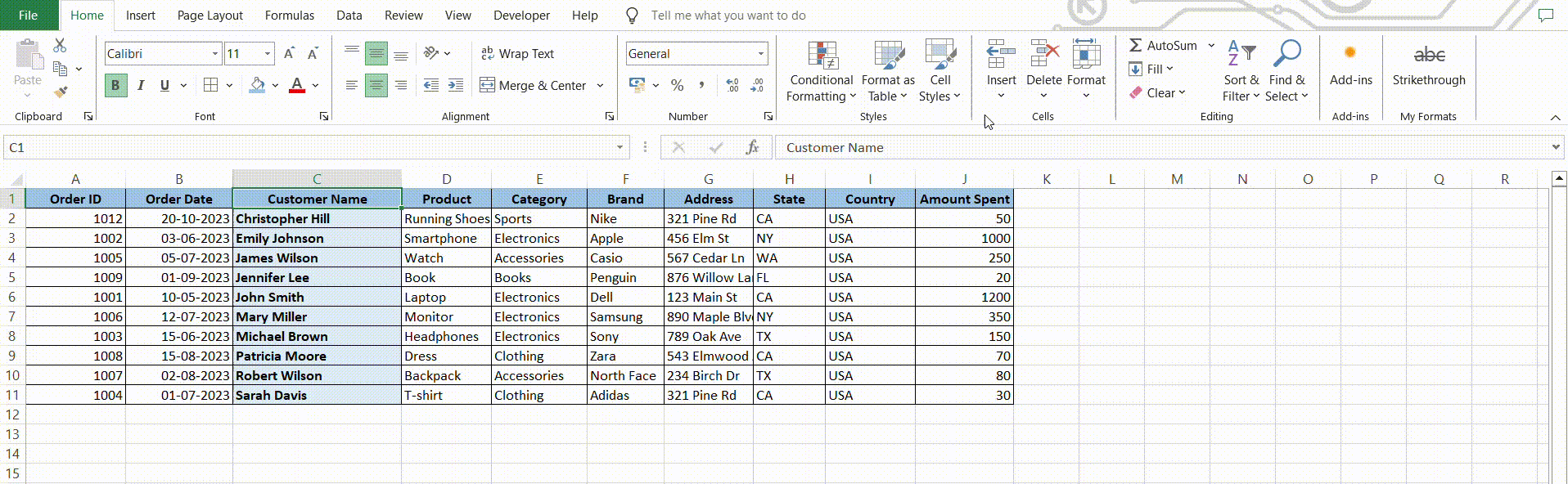Toggle Underline formatting

click(x=164, y=85)
